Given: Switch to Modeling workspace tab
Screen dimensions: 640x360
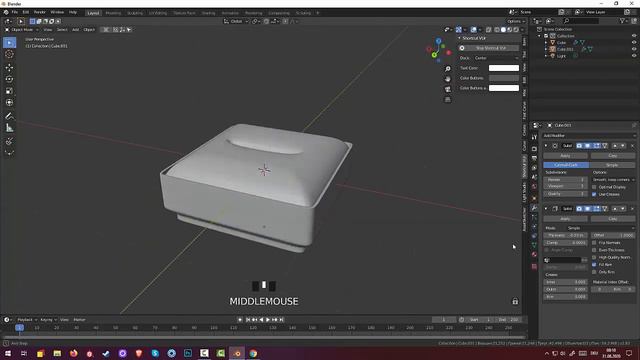Looking at the screenshot, I should [x=113, y=13].
